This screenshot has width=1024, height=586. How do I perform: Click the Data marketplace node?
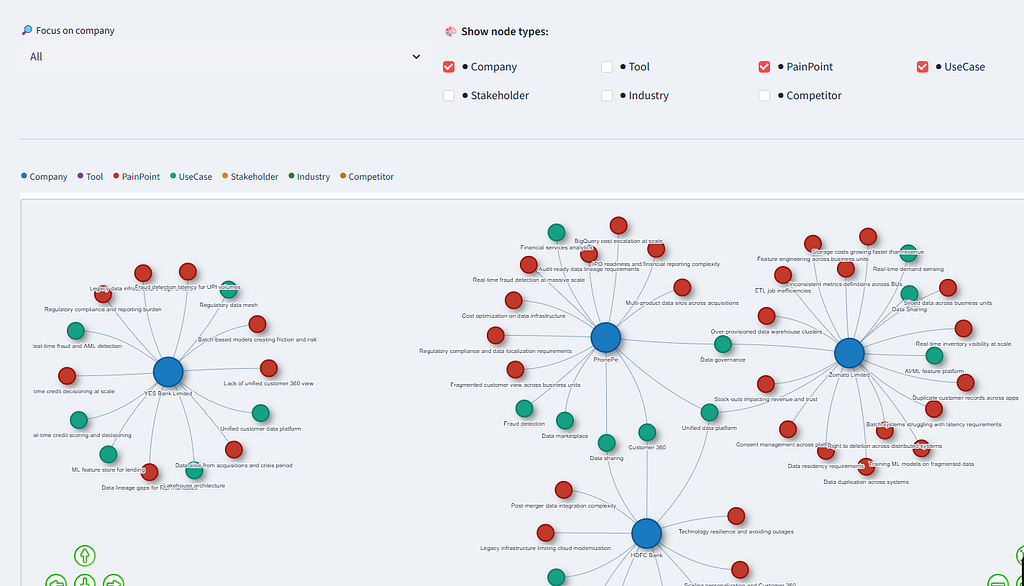click(x=565, y=420)
